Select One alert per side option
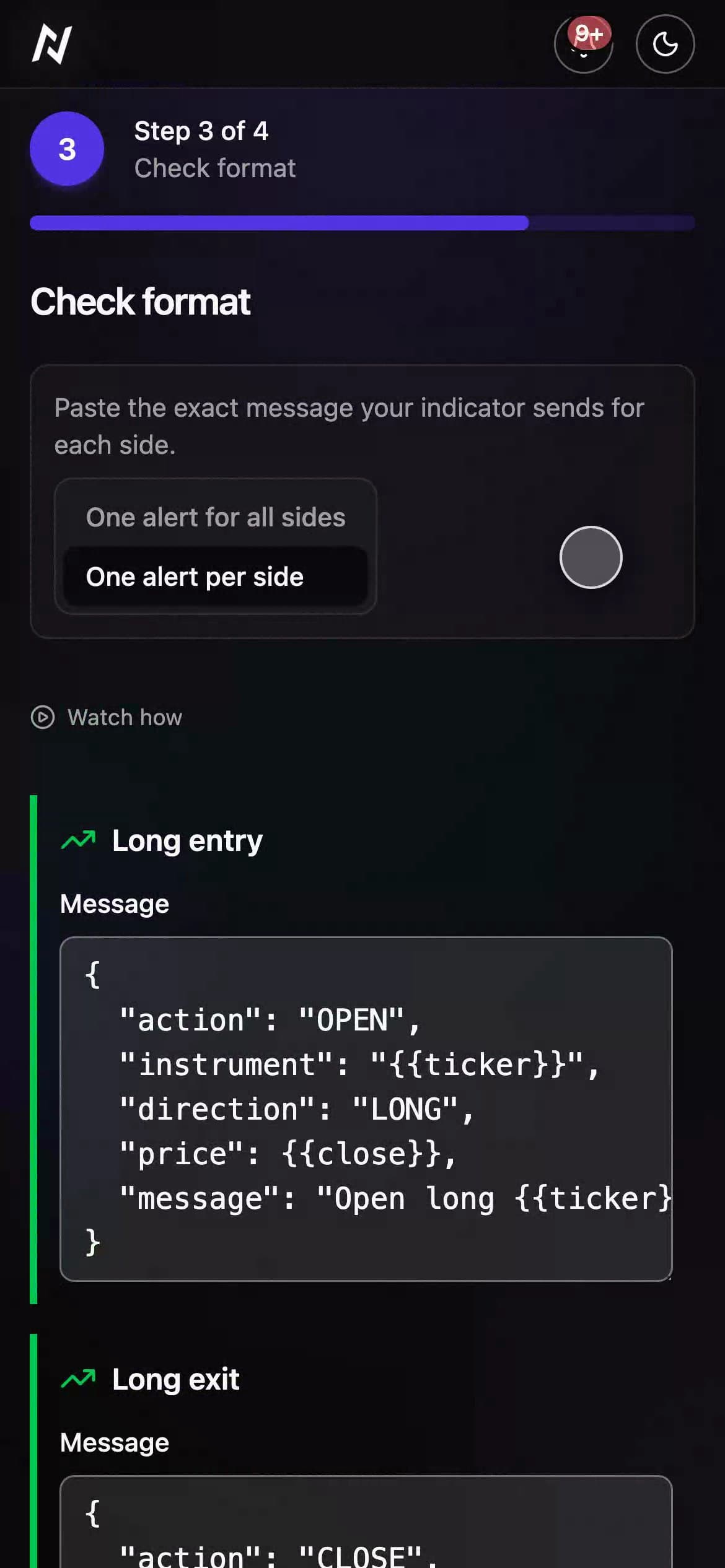 click(216, 577)
